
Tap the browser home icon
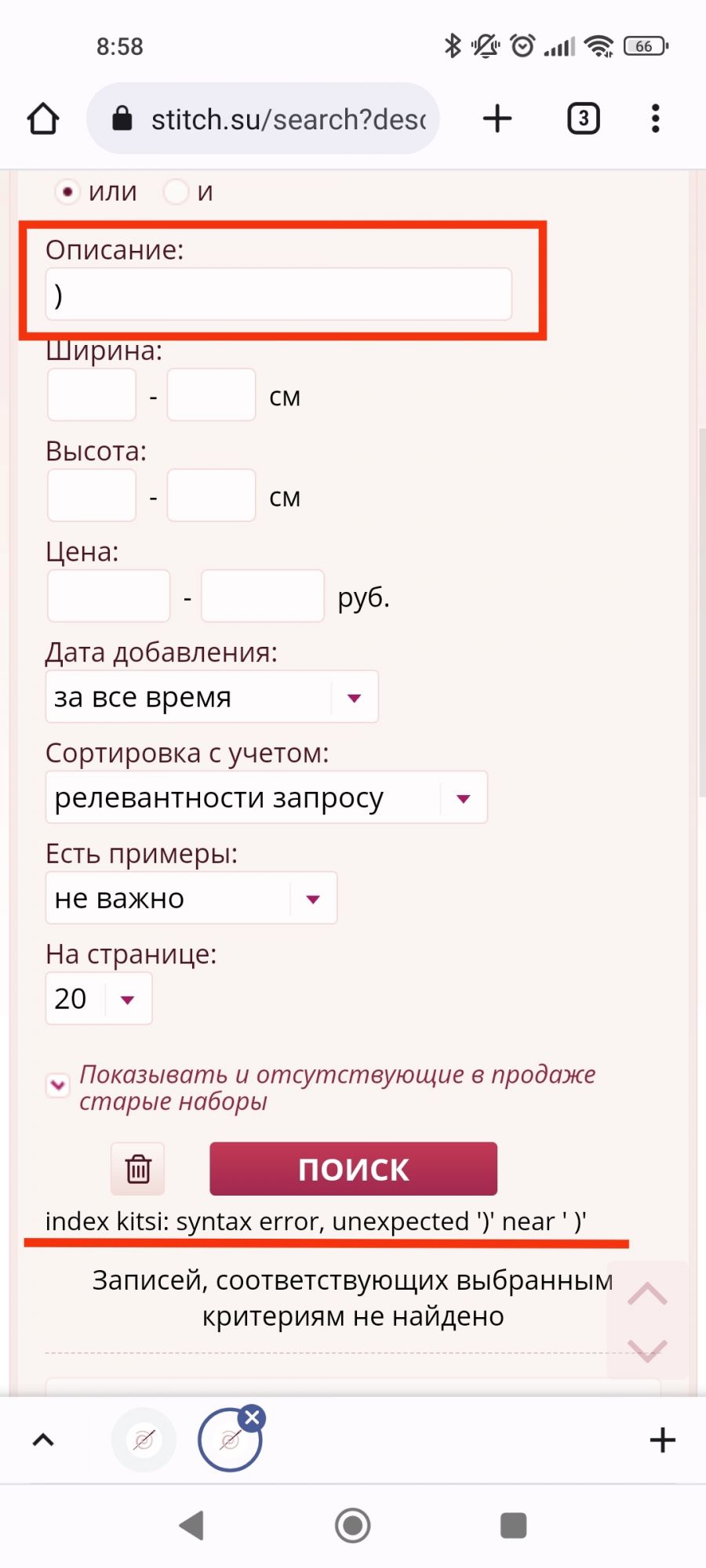(43, 119)
